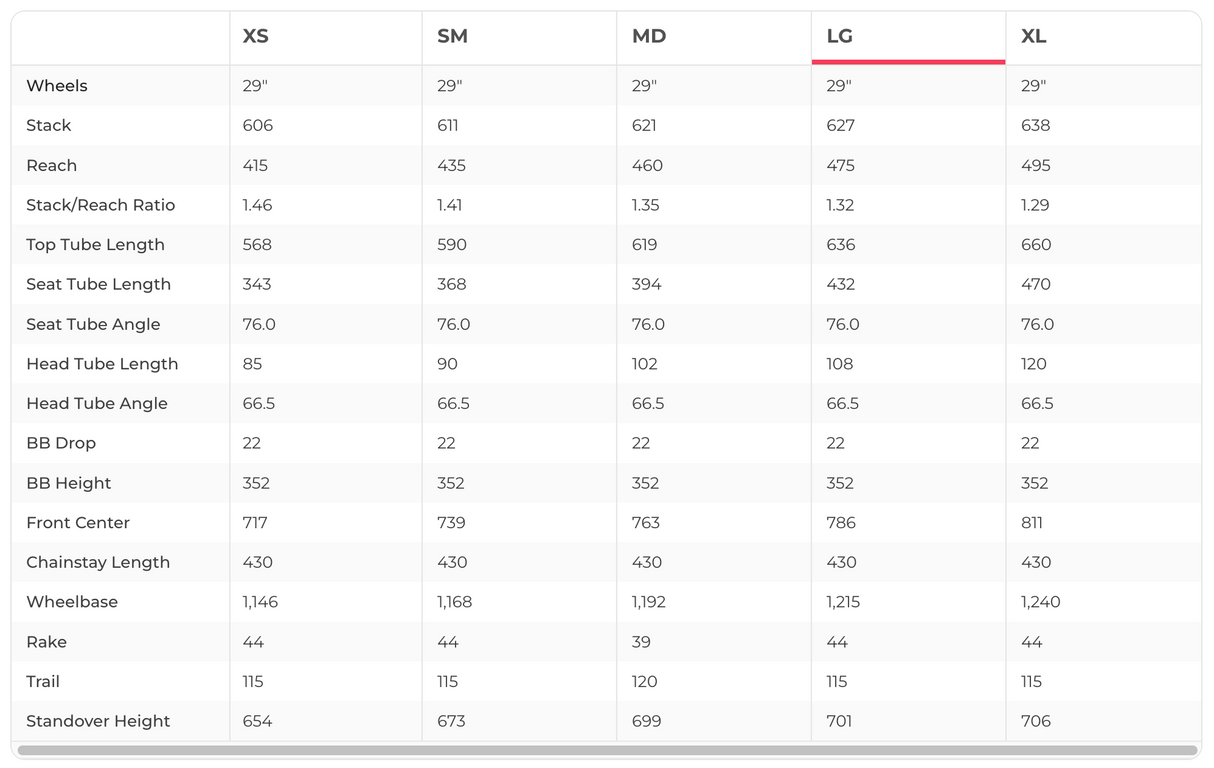Click the Chainstay Length row label

98,562
